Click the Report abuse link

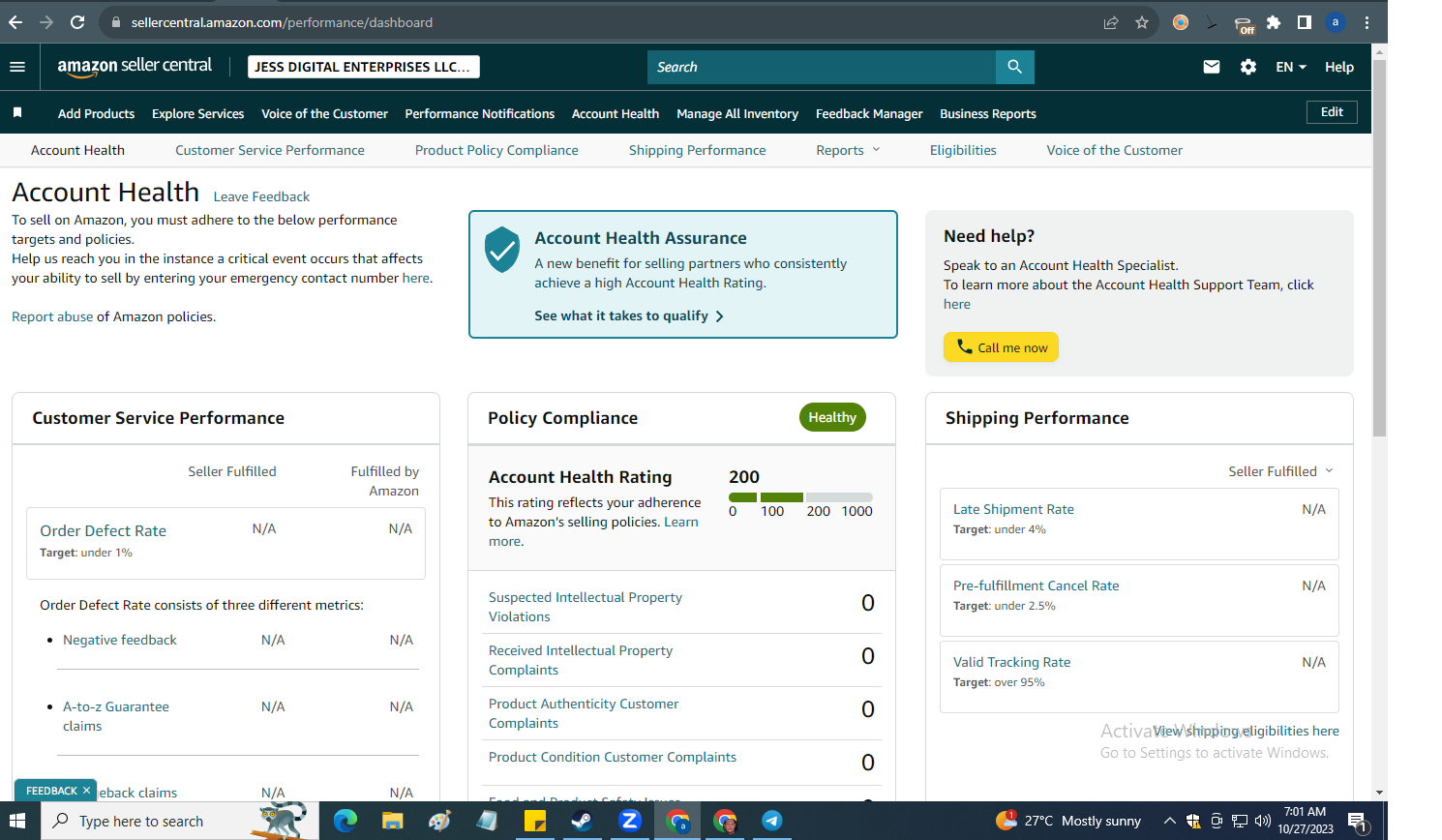pyautogui.click(x=52, y=316)
